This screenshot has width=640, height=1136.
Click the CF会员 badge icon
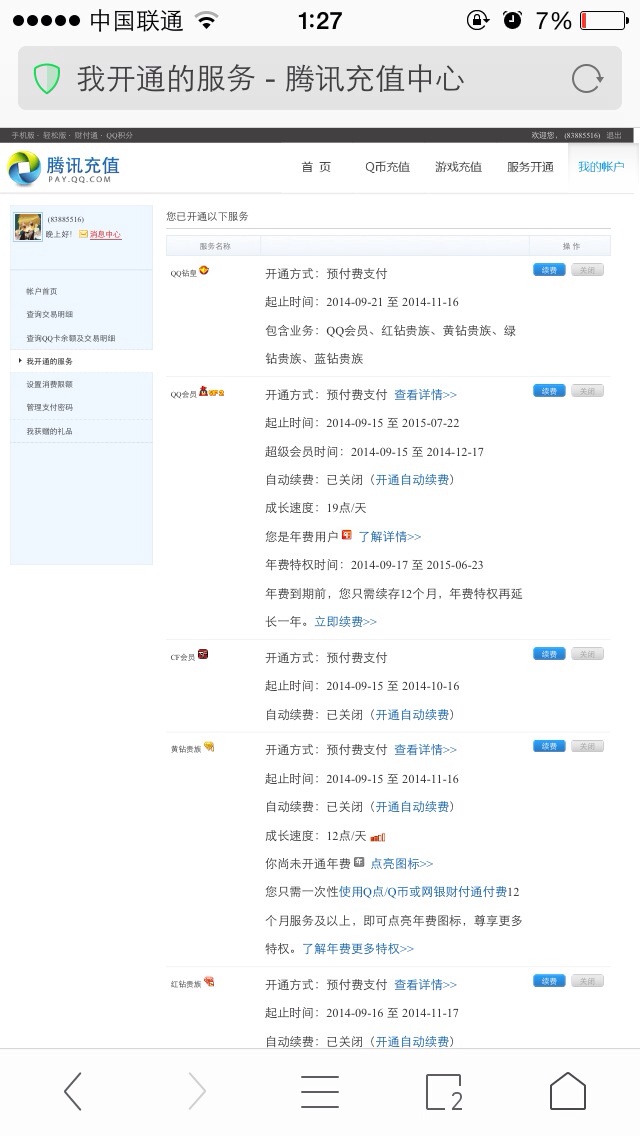coord(203,654)
